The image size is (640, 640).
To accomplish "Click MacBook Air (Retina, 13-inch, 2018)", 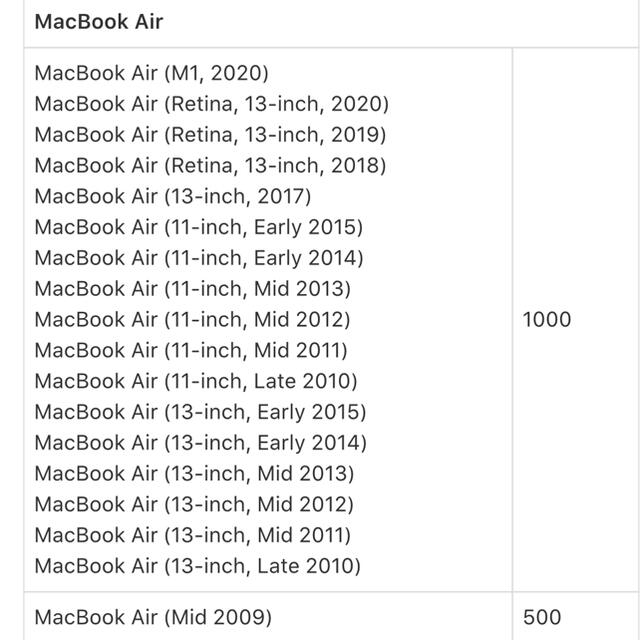I will click(210, 166).
